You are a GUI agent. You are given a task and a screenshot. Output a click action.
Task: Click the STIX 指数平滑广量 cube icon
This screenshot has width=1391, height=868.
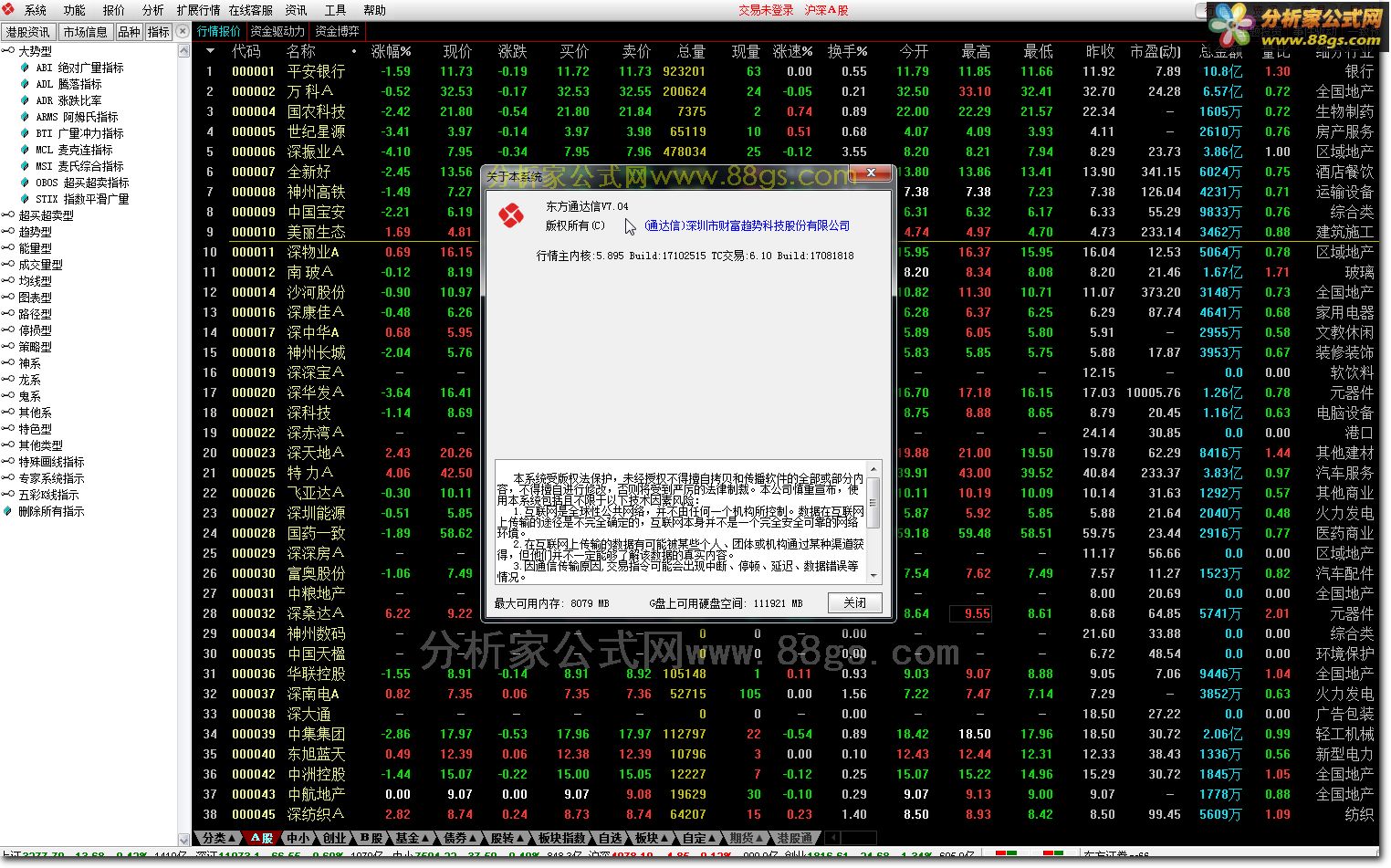tap(25, 199)
